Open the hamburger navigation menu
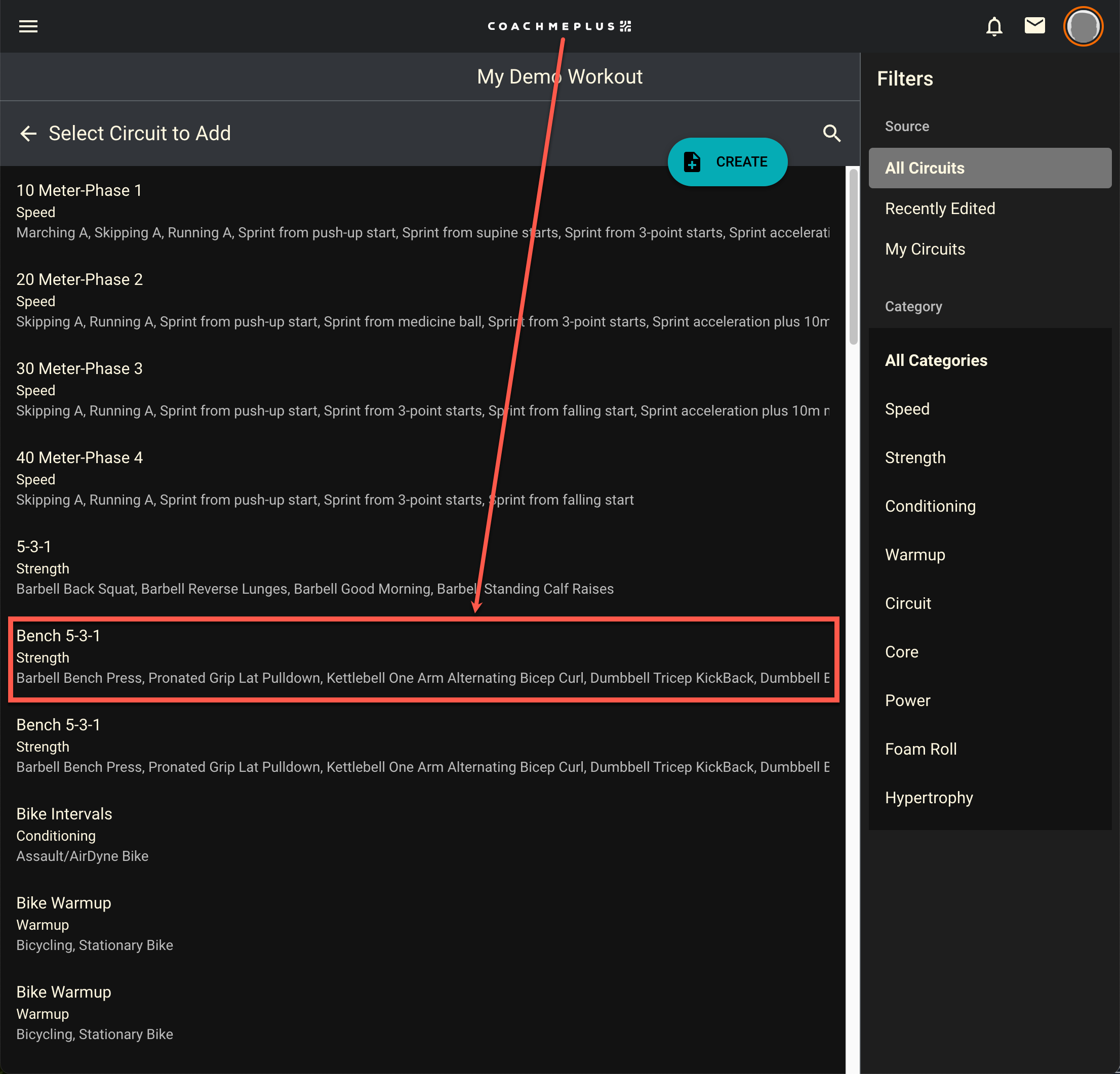 pos(28,26)
